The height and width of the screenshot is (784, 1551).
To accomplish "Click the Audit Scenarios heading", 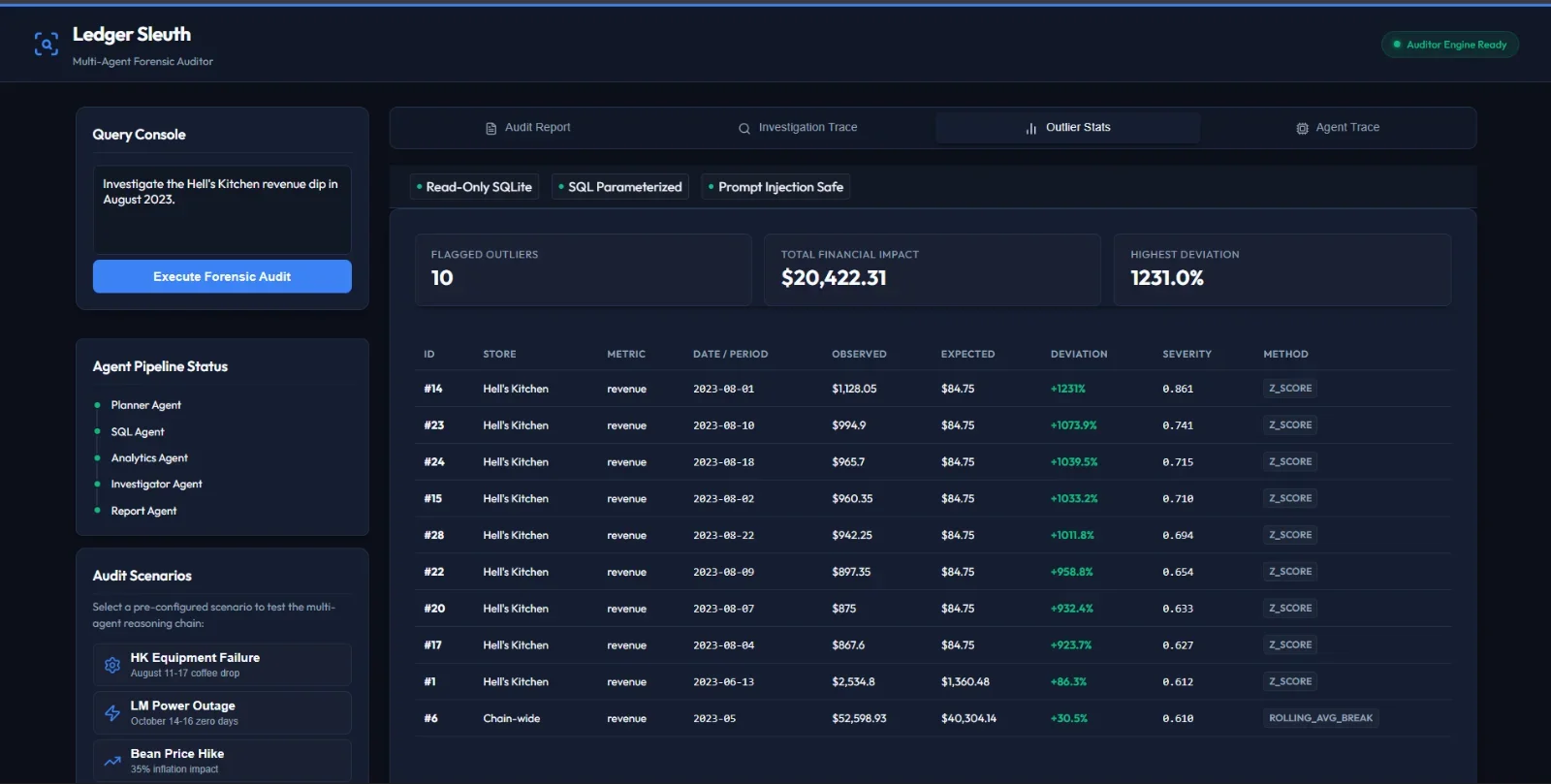I will (142, 576).
